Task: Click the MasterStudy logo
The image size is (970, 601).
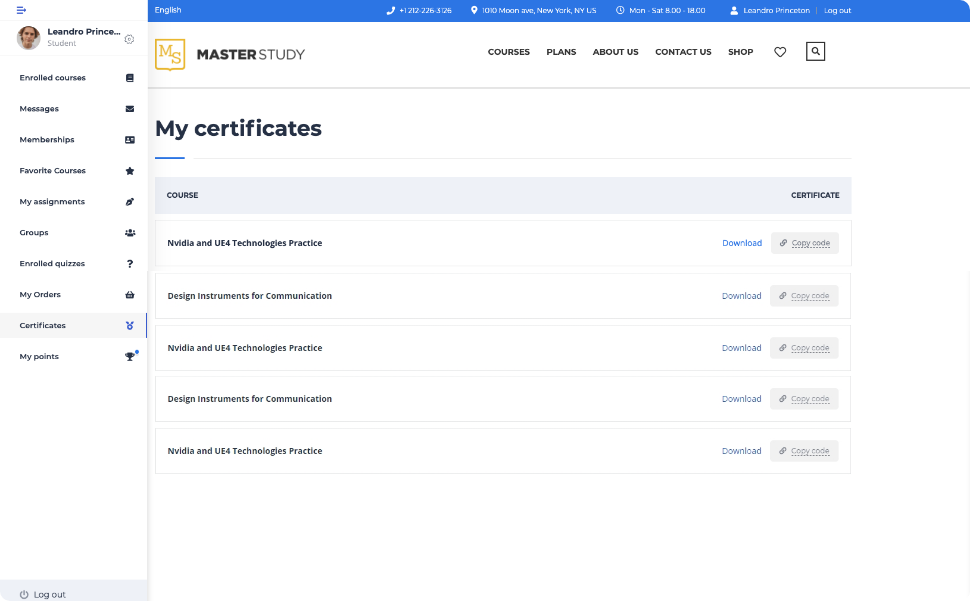Action: (230, 54)
